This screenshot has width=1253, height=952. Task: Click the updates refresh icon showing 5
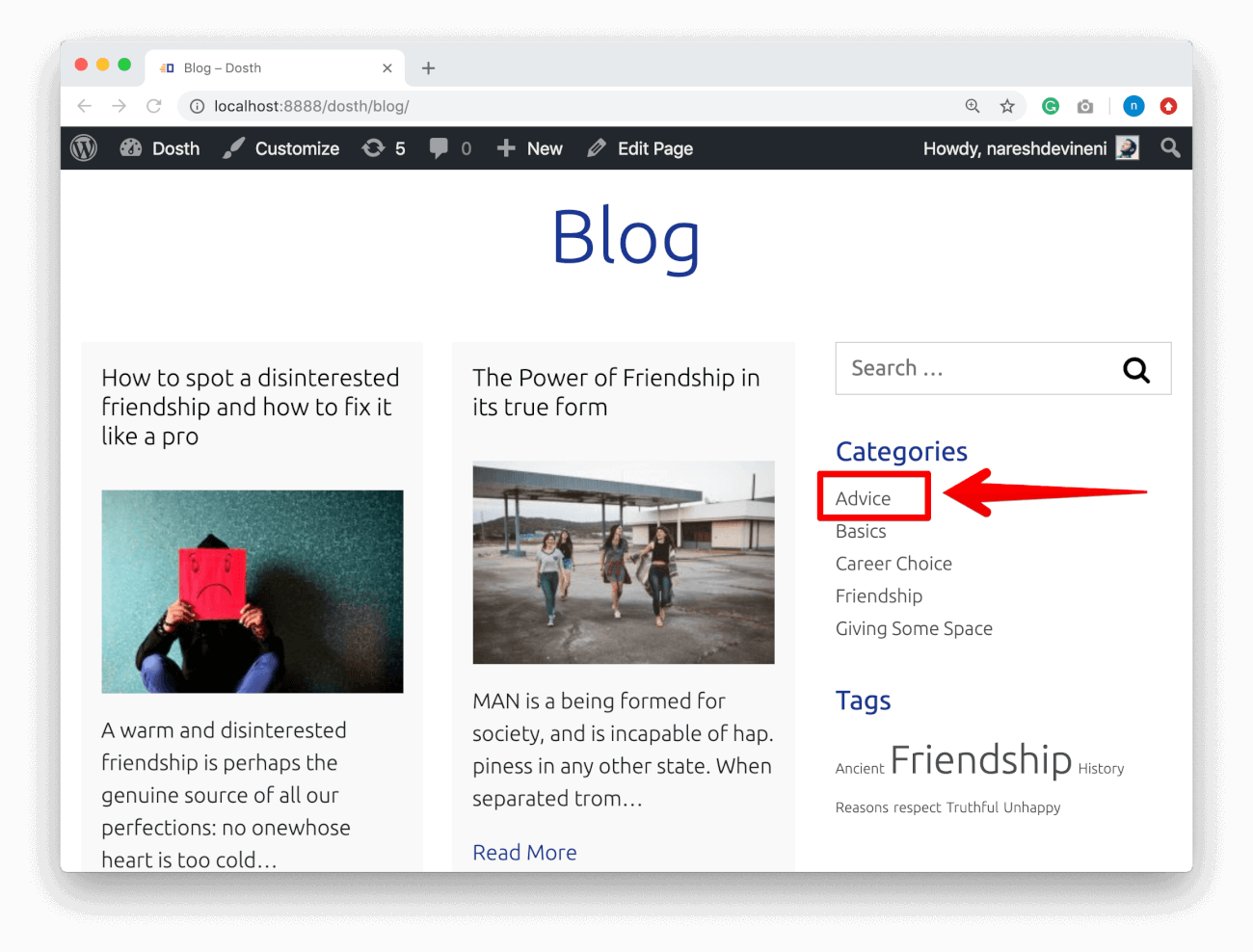pos(376,147)
